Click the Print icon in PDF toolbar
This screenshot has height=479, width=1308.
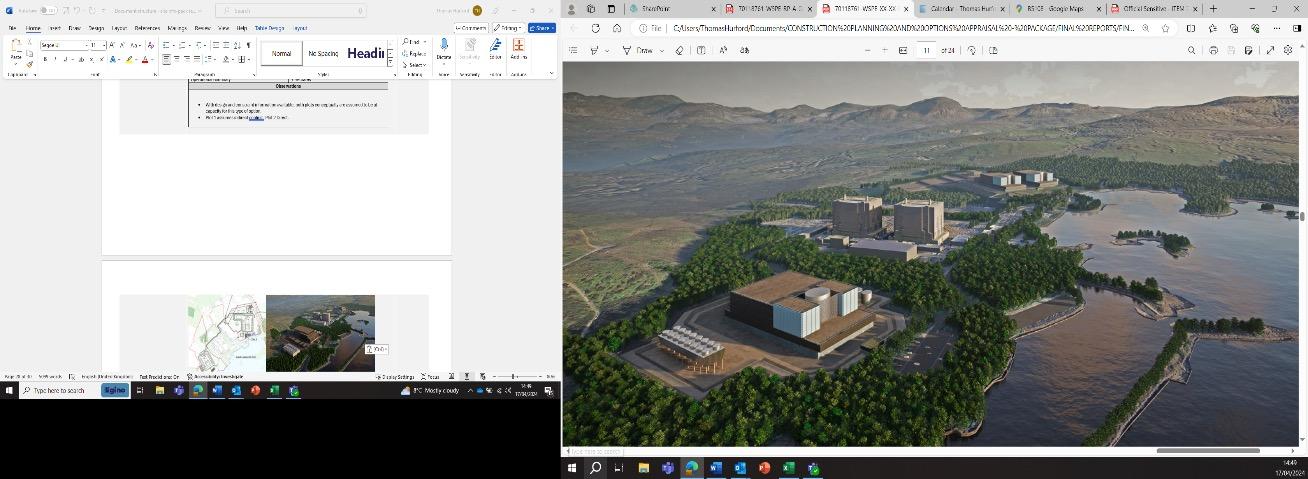click(x=1213, y=50)
